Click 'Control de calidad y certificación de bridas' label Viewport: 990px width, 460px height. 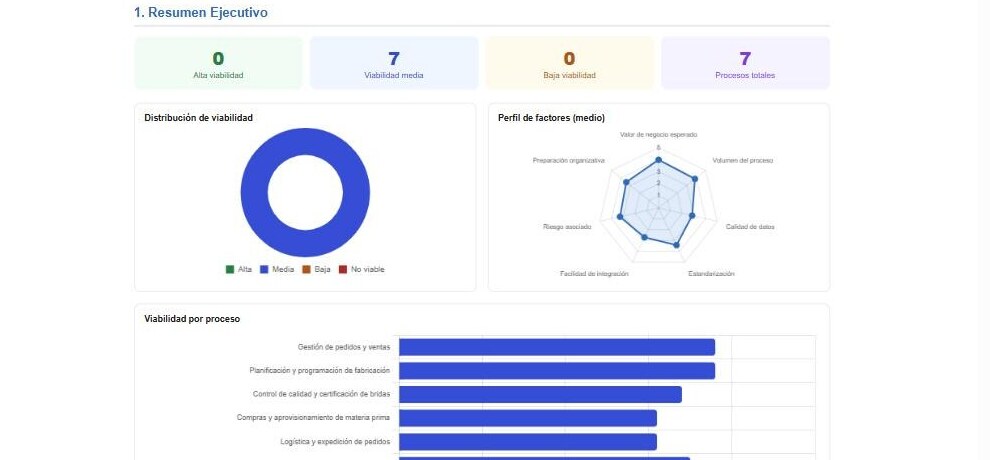[321, 394]
